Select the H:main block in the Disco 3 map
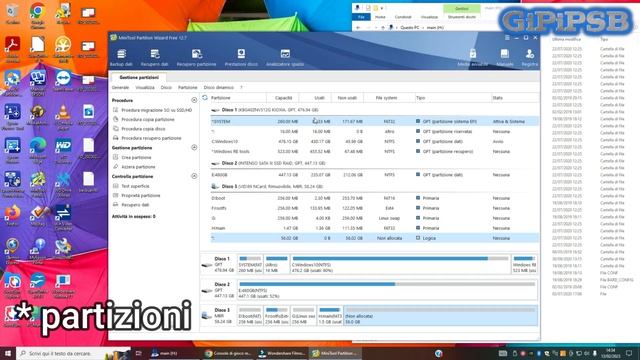The height and width of the screenshot is (360, 640). pos(330,316)
